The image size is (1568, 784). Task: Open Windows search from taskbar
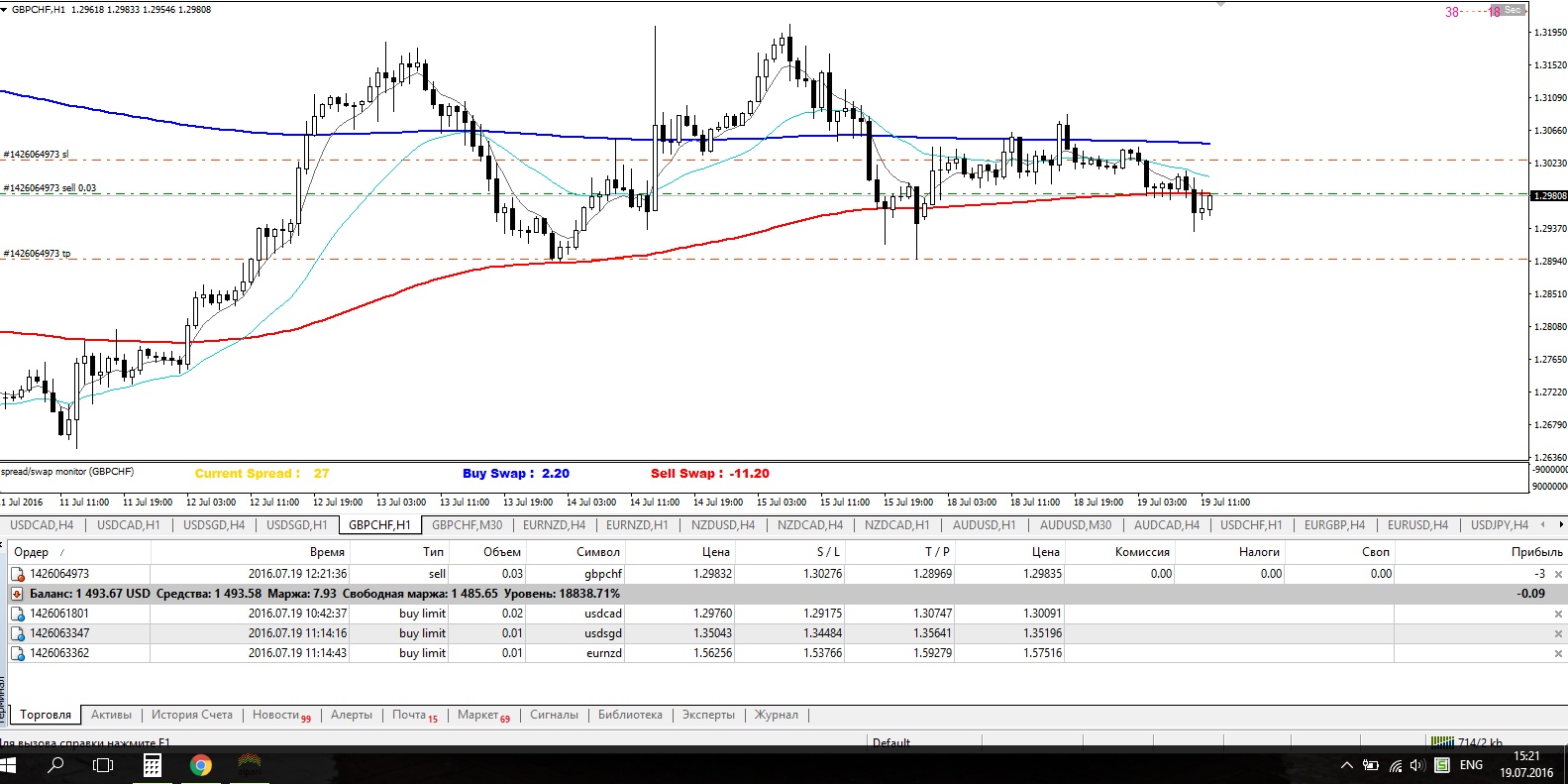[56, 765]
